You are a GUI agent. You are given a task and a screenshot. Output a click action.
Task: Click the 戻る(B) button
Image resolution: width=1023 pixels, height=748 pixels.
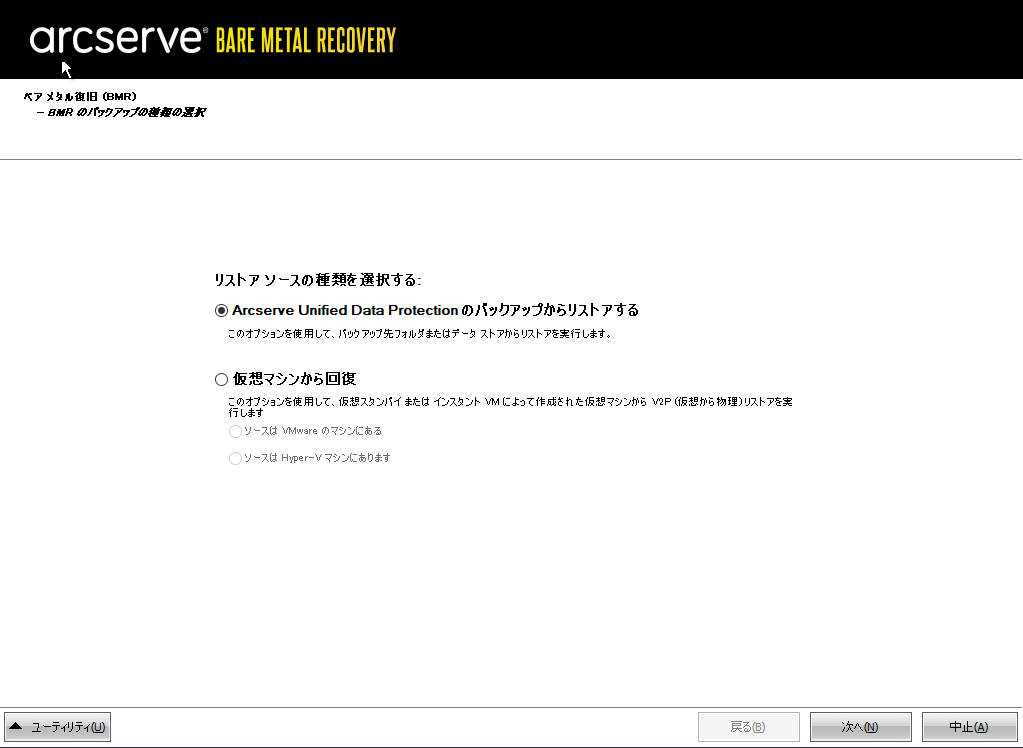[748, 726]
